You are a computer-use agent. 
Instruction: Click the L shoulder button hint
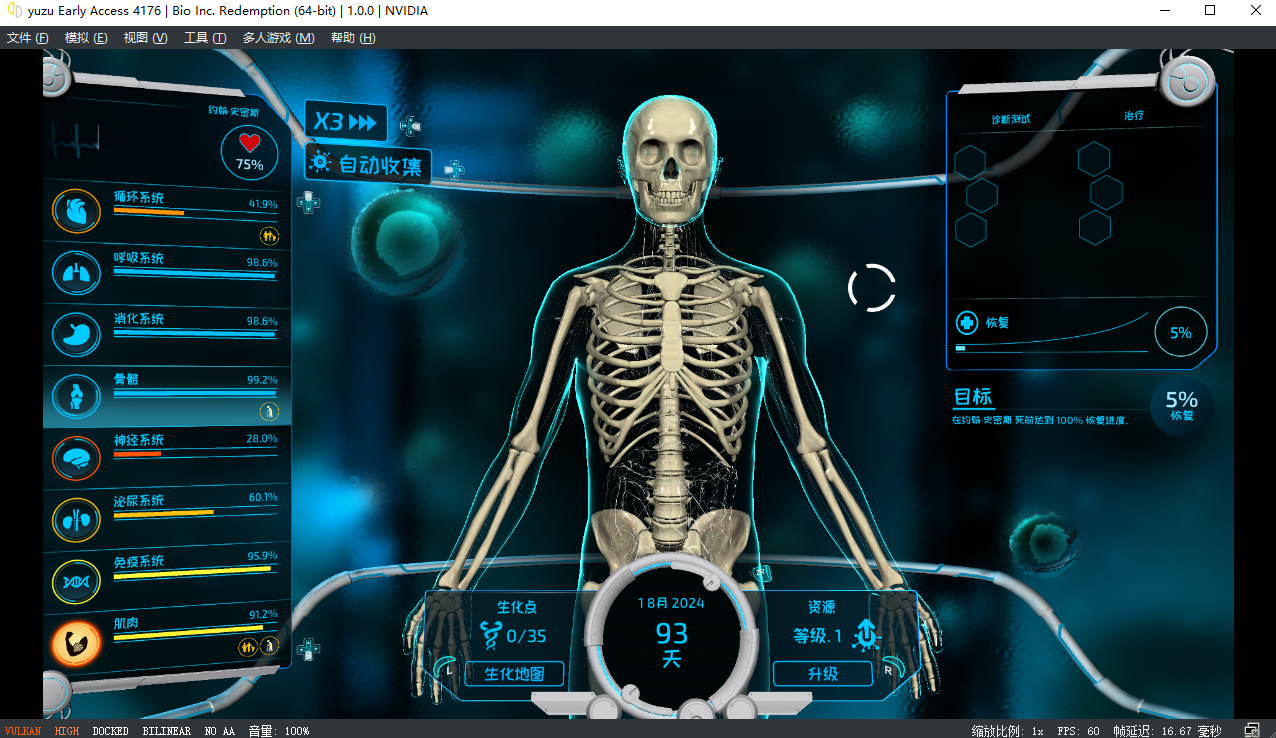coord(445,669)
